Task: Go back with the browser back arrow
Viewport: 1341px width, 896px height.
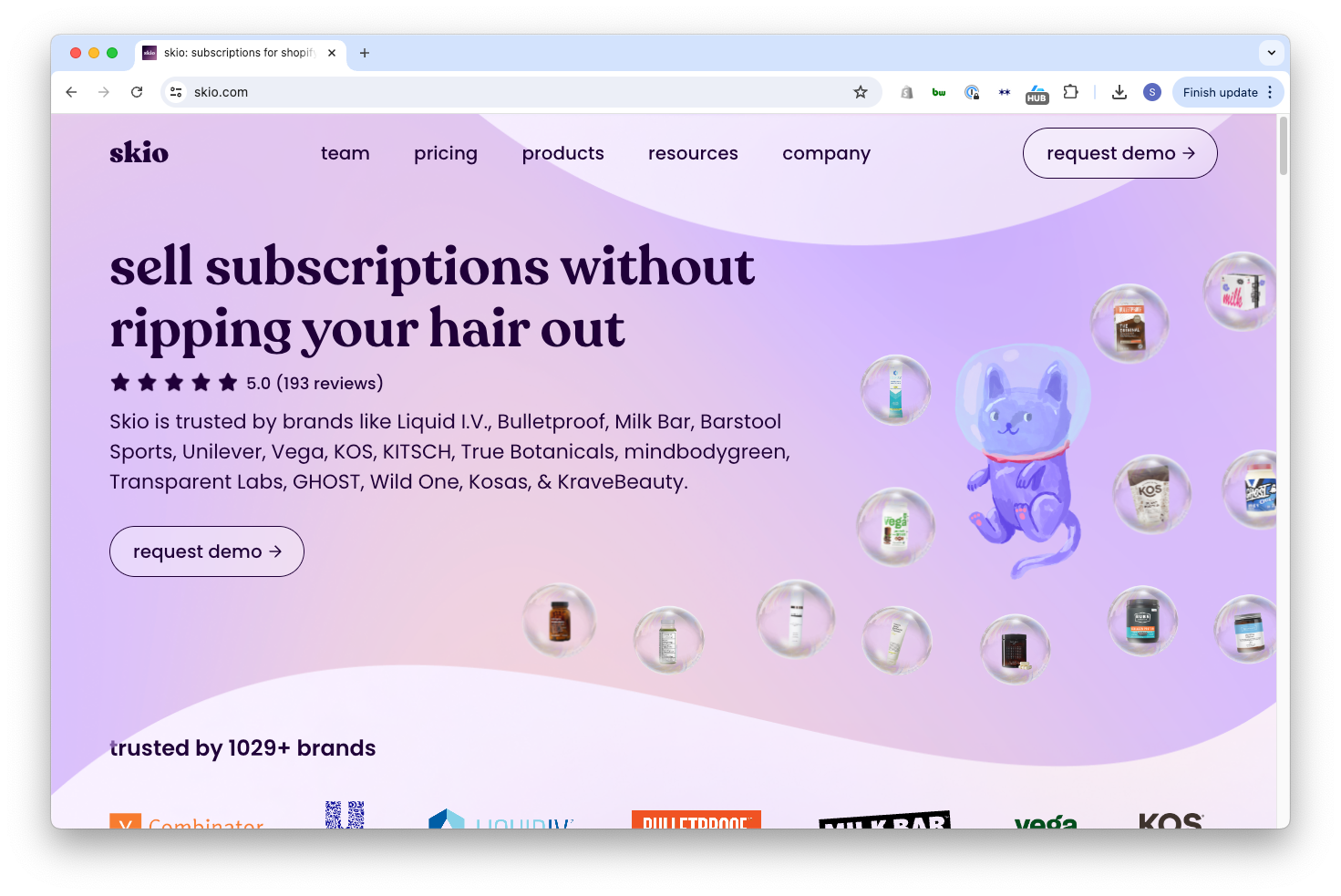Action: (71, 92)
